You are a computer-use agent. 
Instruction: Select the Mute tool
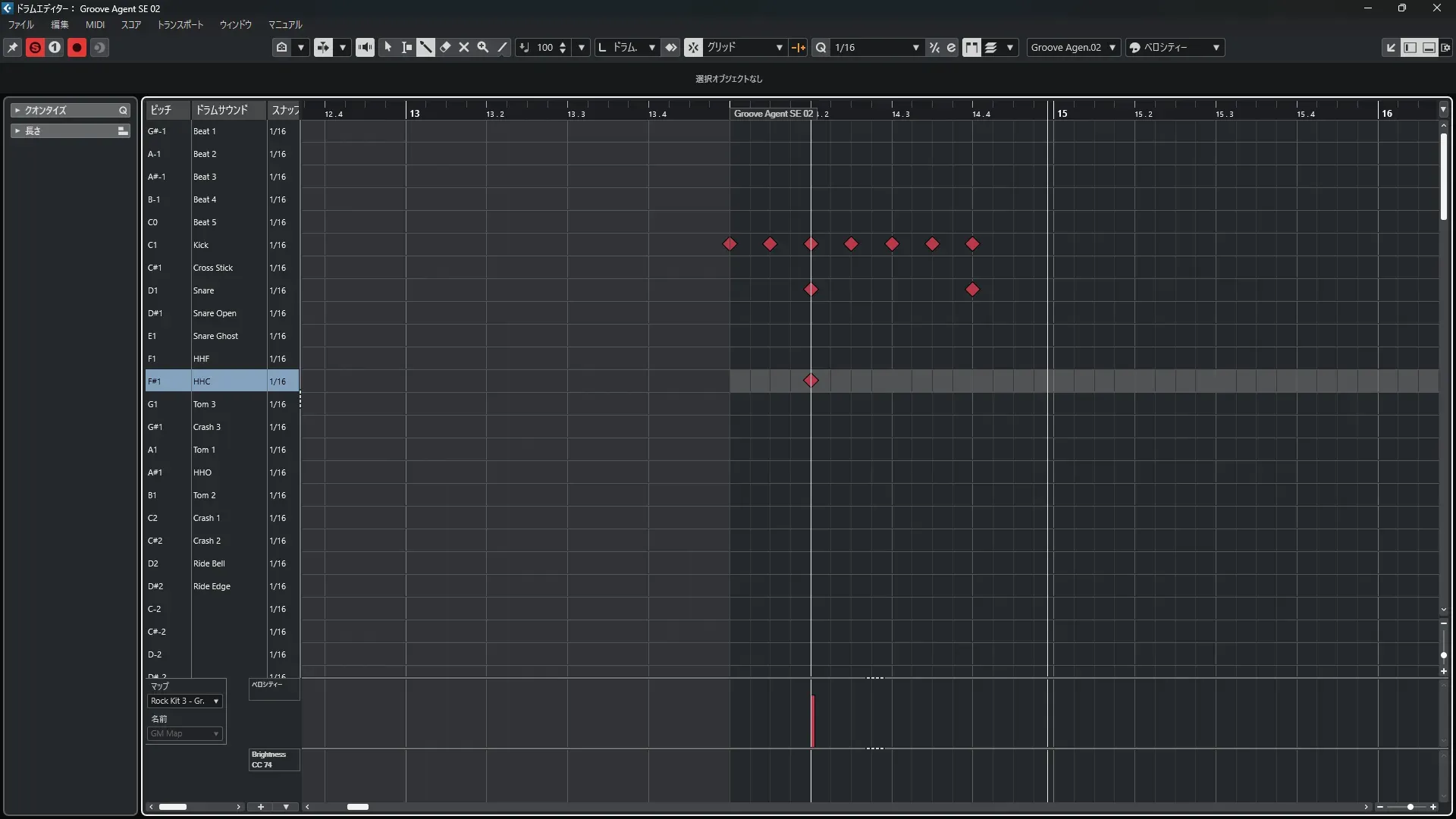click(x=464, y=47)
